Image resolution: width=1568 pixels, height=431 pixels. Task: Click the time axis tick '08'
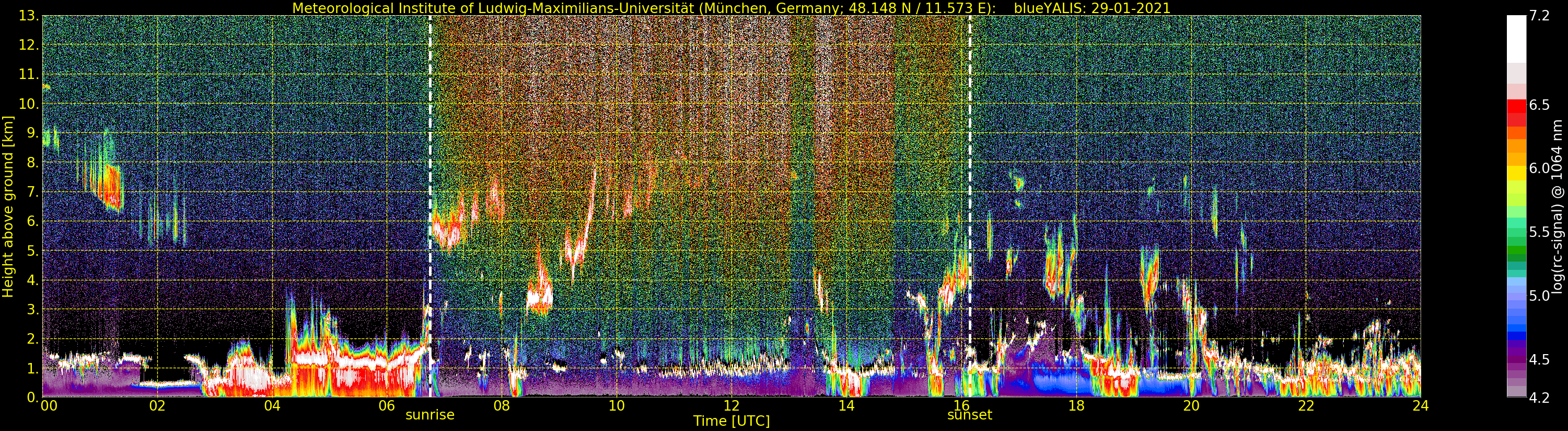tap(502, 406)
